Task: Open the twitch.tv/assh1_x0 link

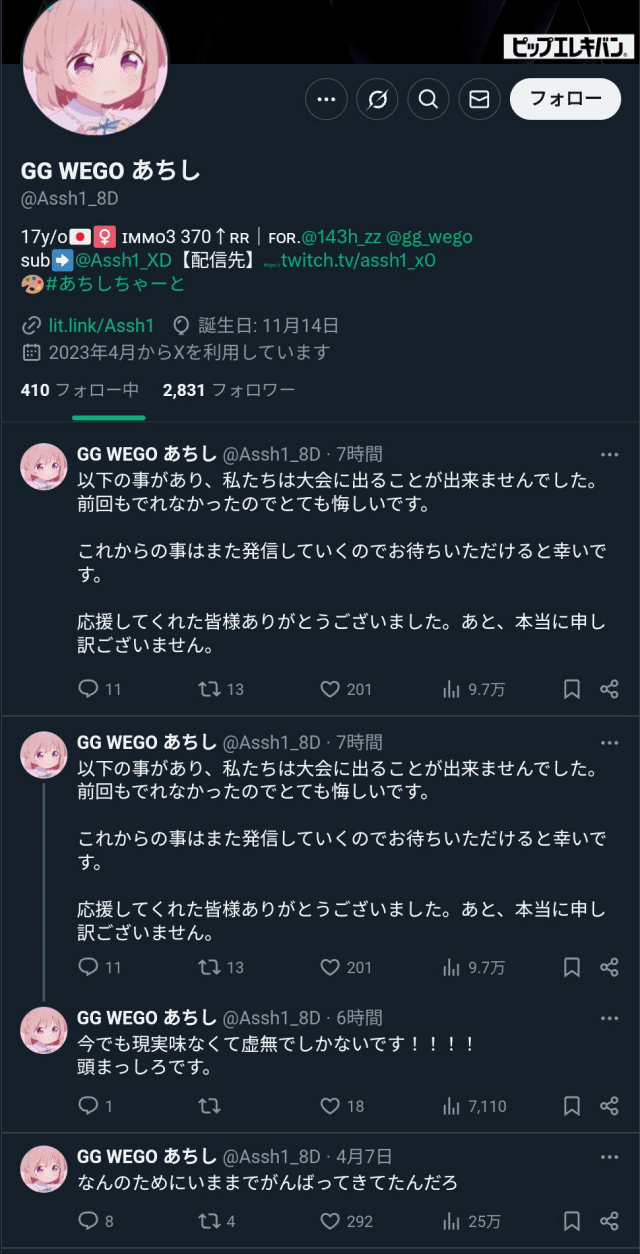Action: pyautogui.click(x=357, y=261)
